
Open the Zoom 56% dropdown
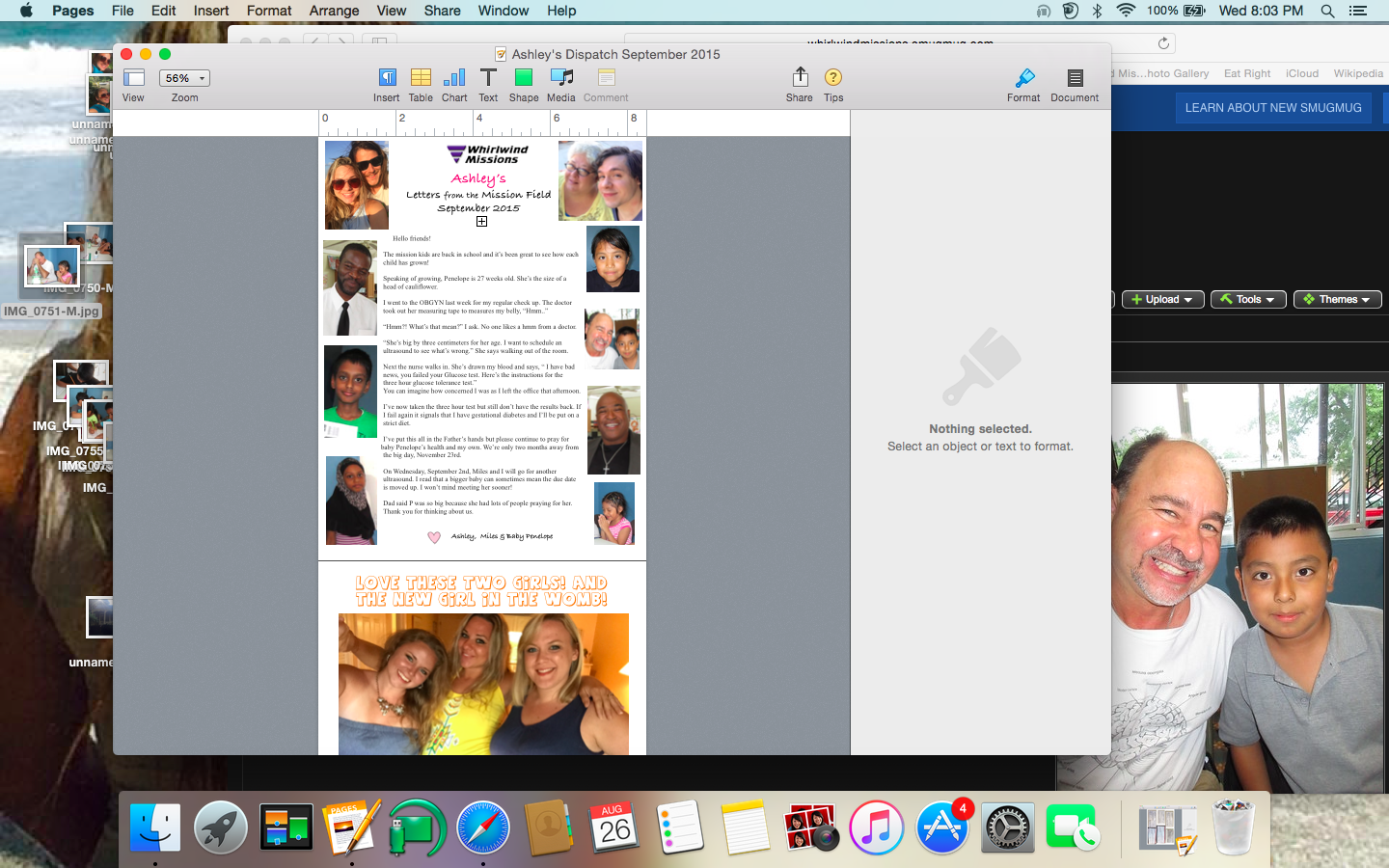point(184,78)
